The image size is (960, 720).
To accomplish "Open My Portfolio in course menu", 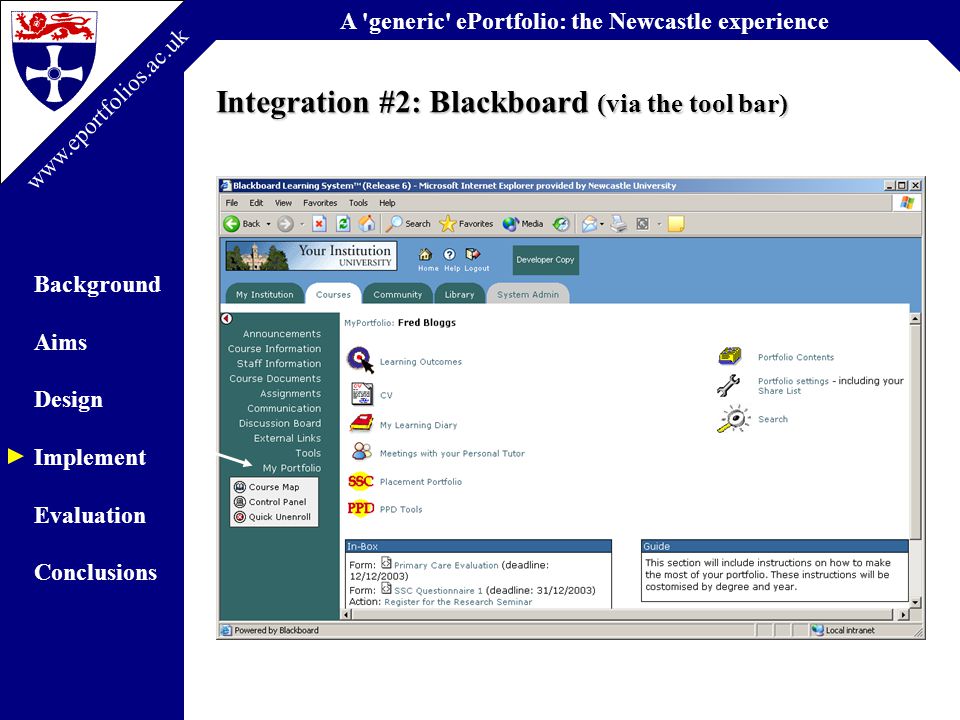I will pyautogui.click(x=291, y=468).
